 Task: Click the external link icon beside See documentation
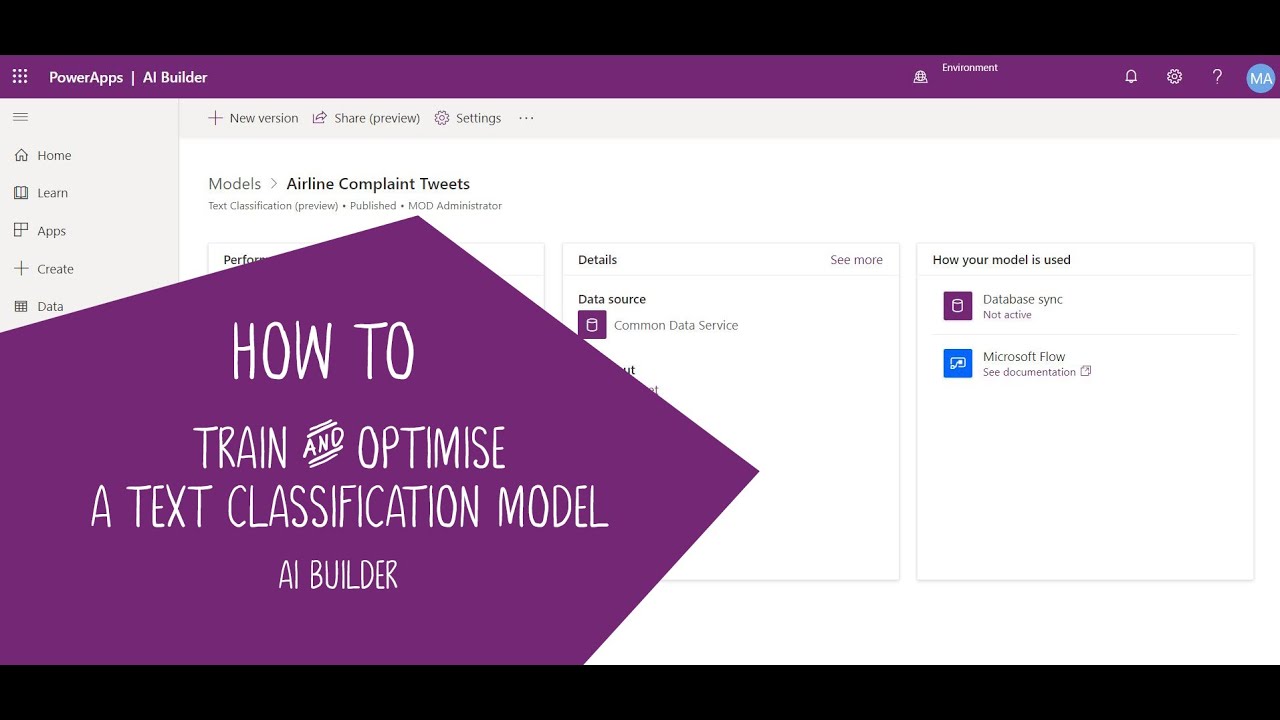(1086, 371)
